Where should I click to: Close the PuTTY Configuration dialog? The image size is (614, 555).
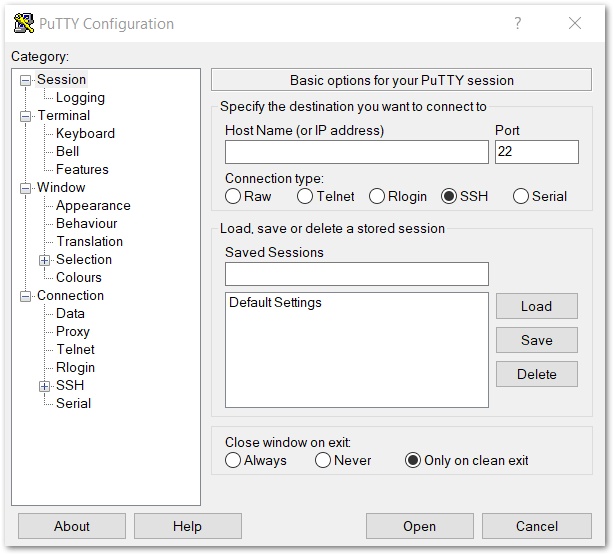[x=574, y=24]
